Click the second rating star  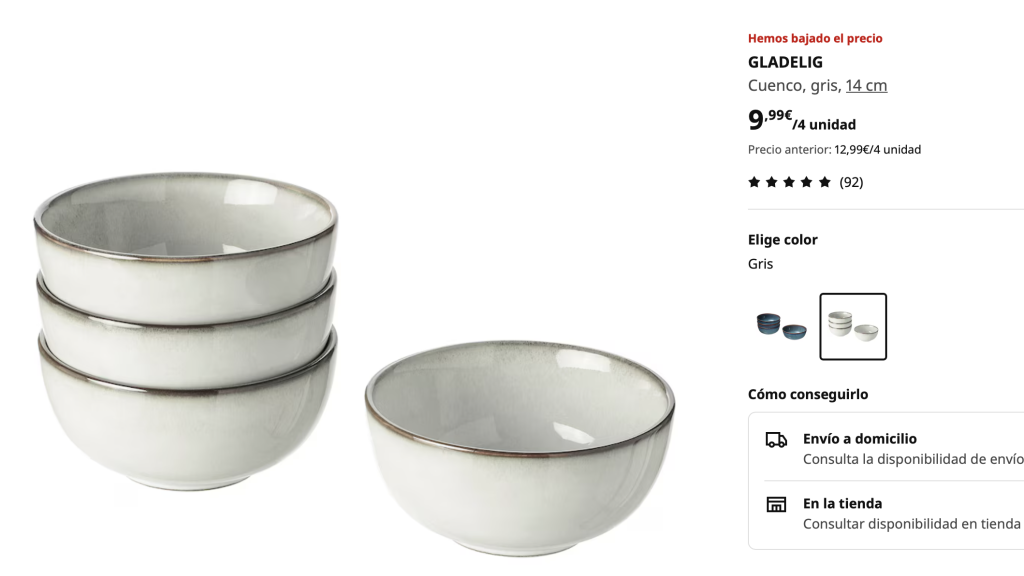point(772,182)
